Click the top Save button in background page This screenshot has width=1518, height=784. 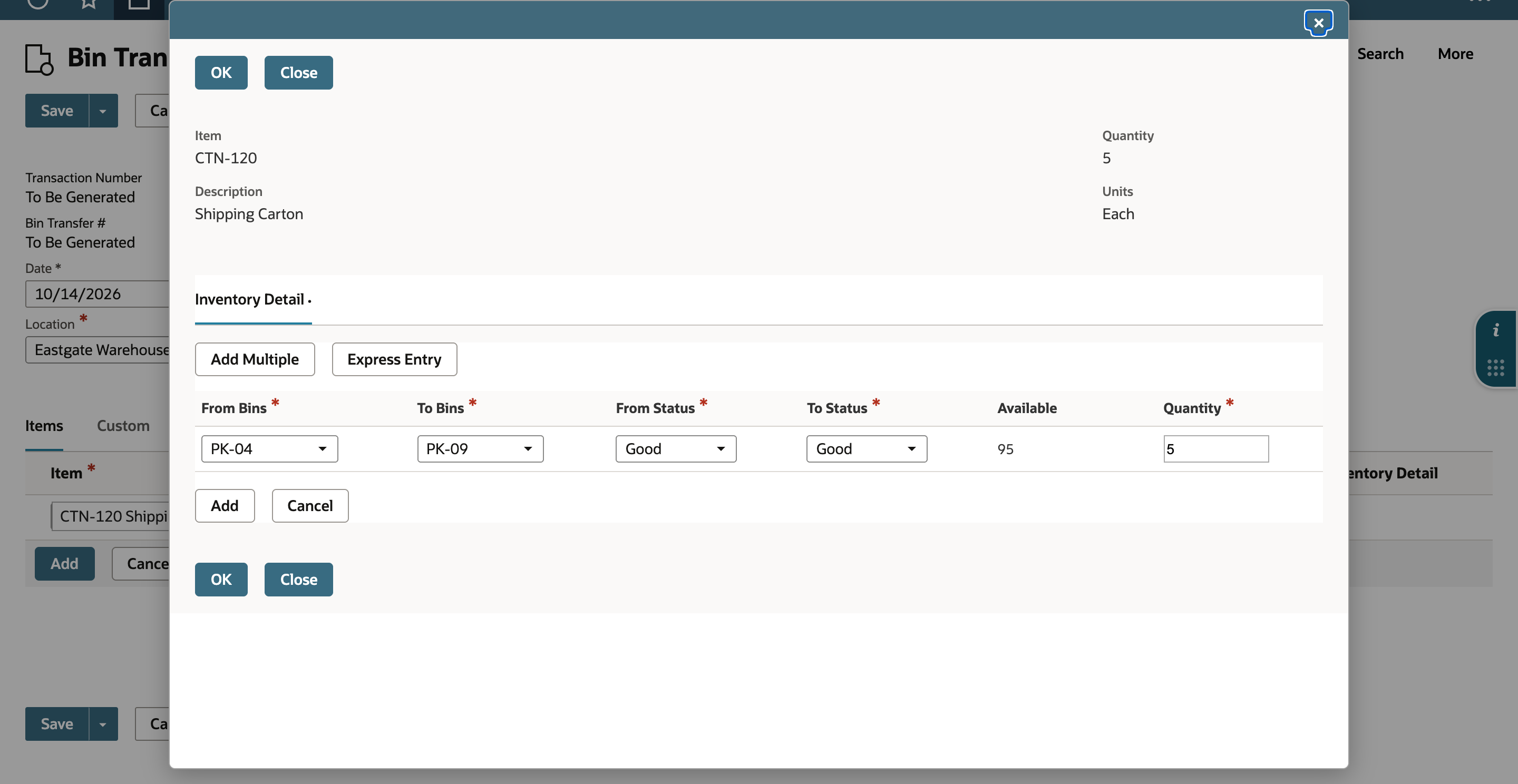(x=56, y=111)
